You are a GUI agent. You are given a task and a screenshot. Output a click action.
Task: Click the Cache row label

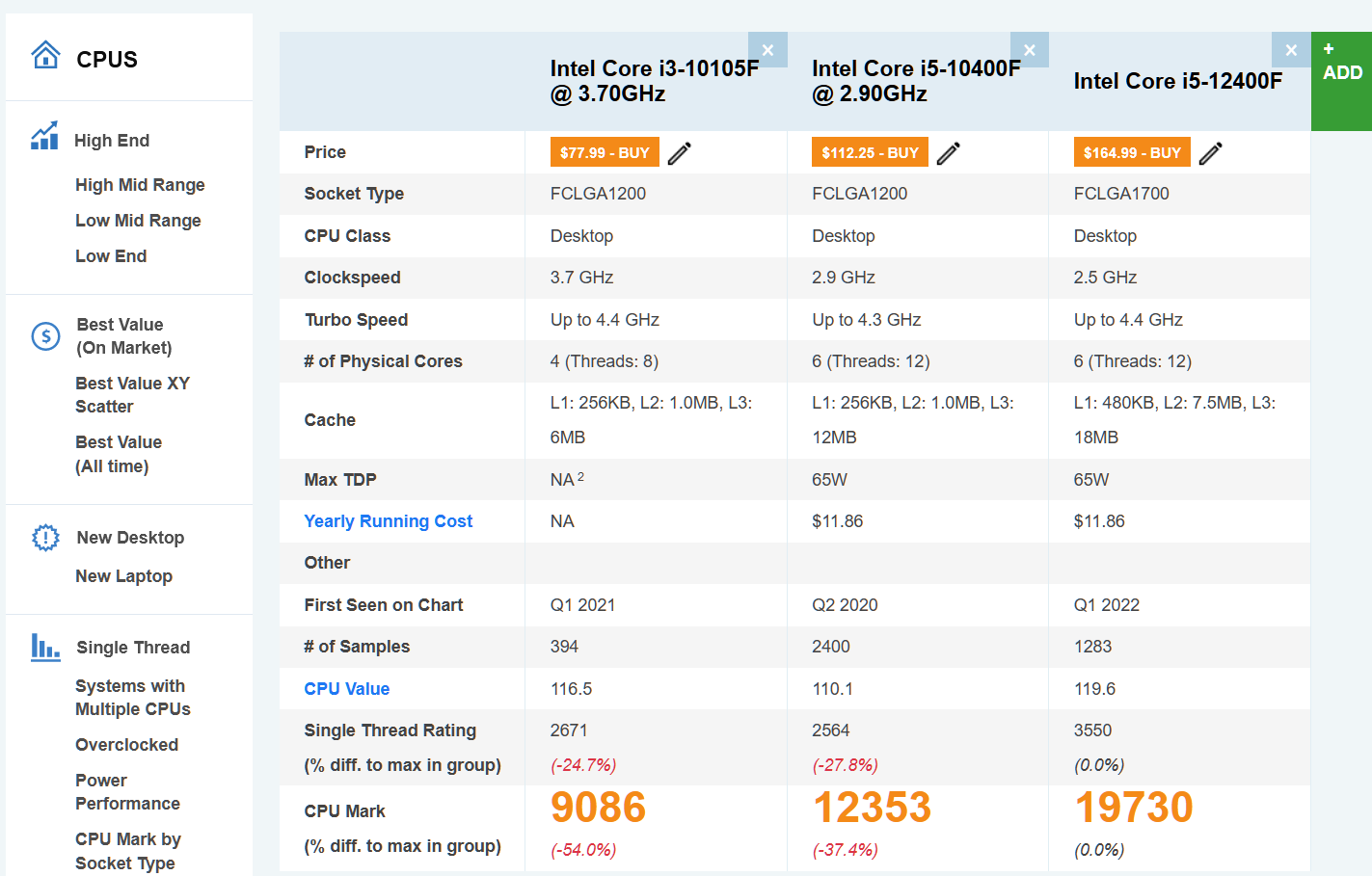[330, 420]
